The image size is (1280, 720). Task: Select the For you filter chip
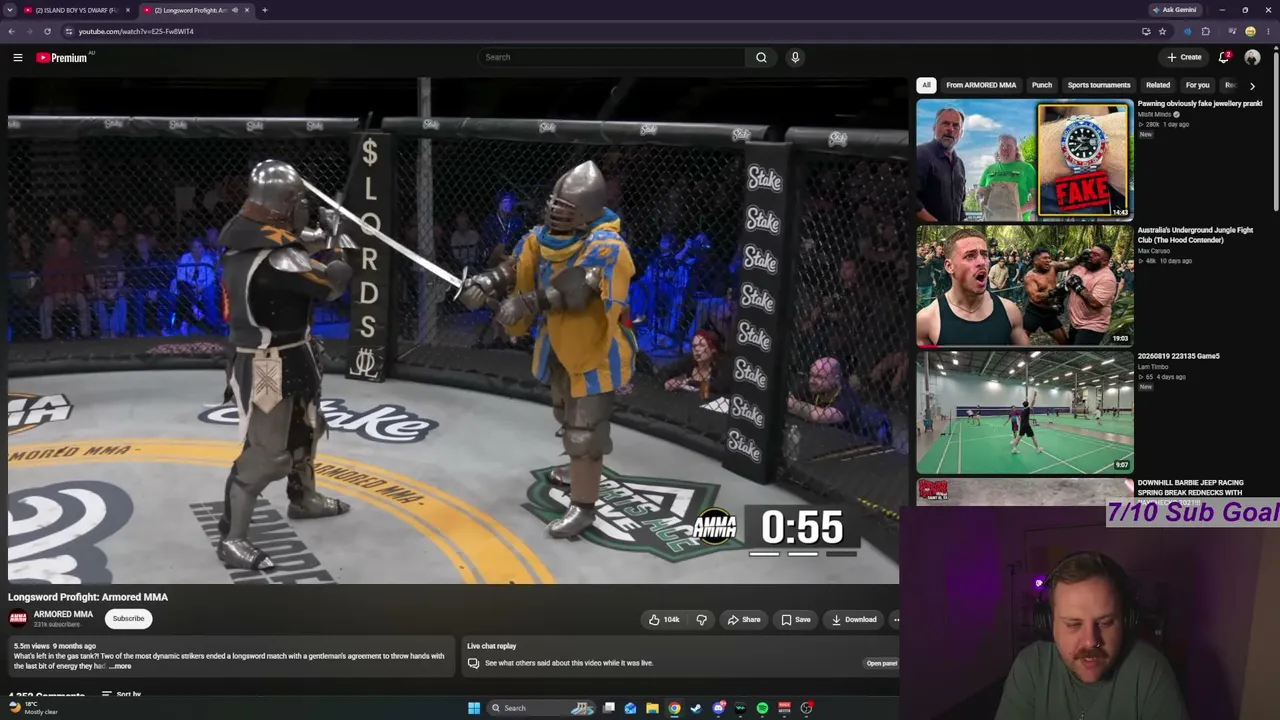tap(1197, 85)
